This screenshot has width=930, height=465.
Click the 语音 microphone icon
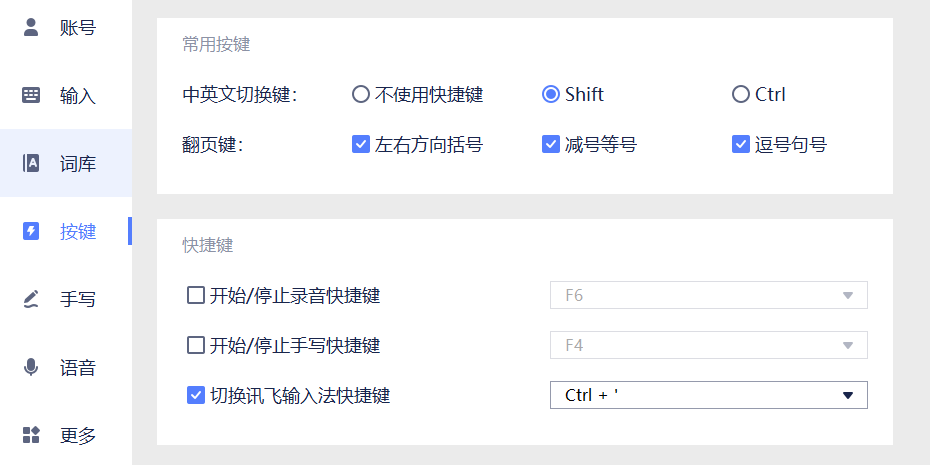click(31, 368)
